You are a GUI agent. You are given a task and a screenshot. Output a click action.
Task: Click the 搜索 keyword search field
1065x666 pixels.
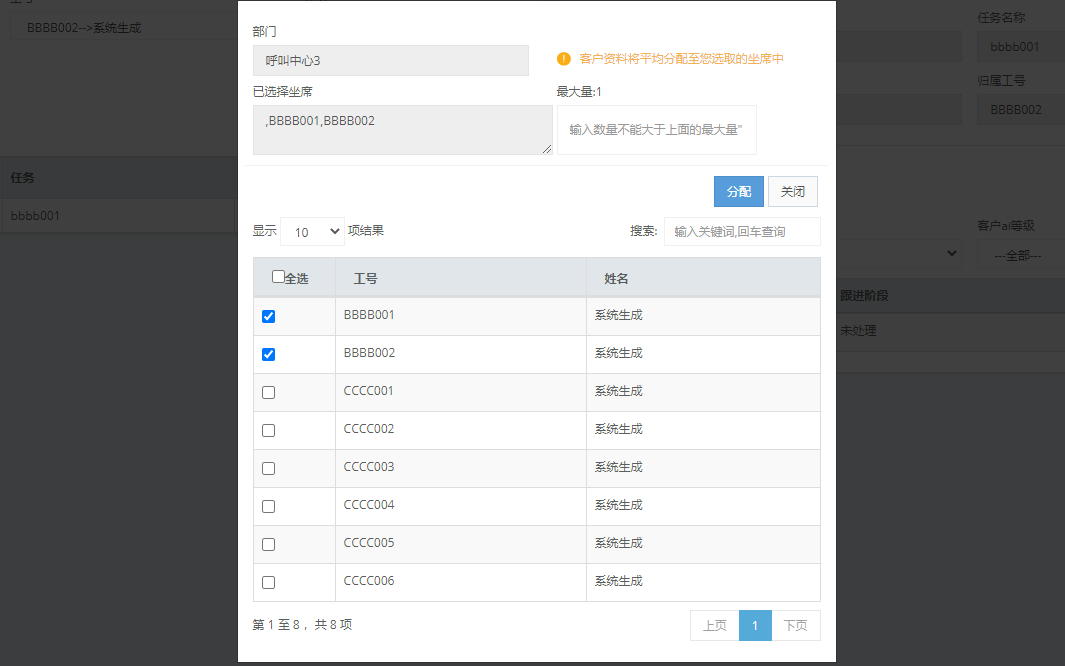point(742,231)
